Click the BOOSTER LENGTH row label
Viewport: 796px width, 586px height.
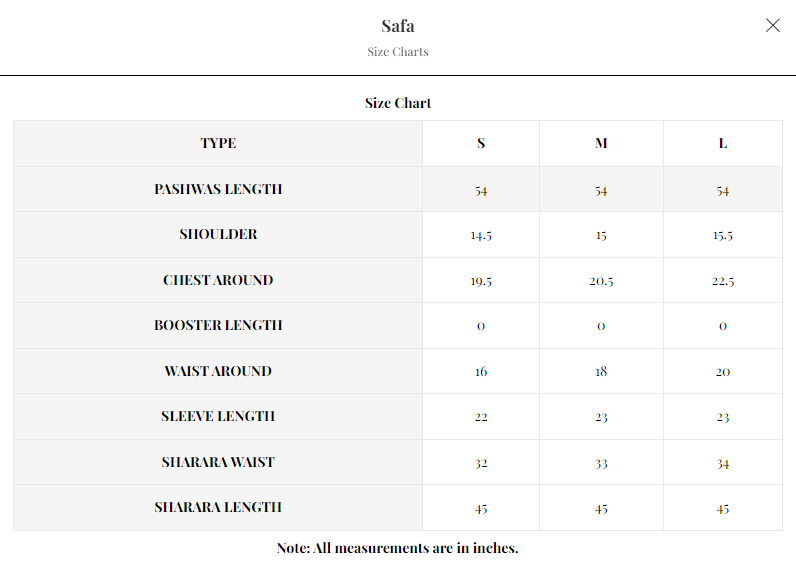[x=218, y=325]
